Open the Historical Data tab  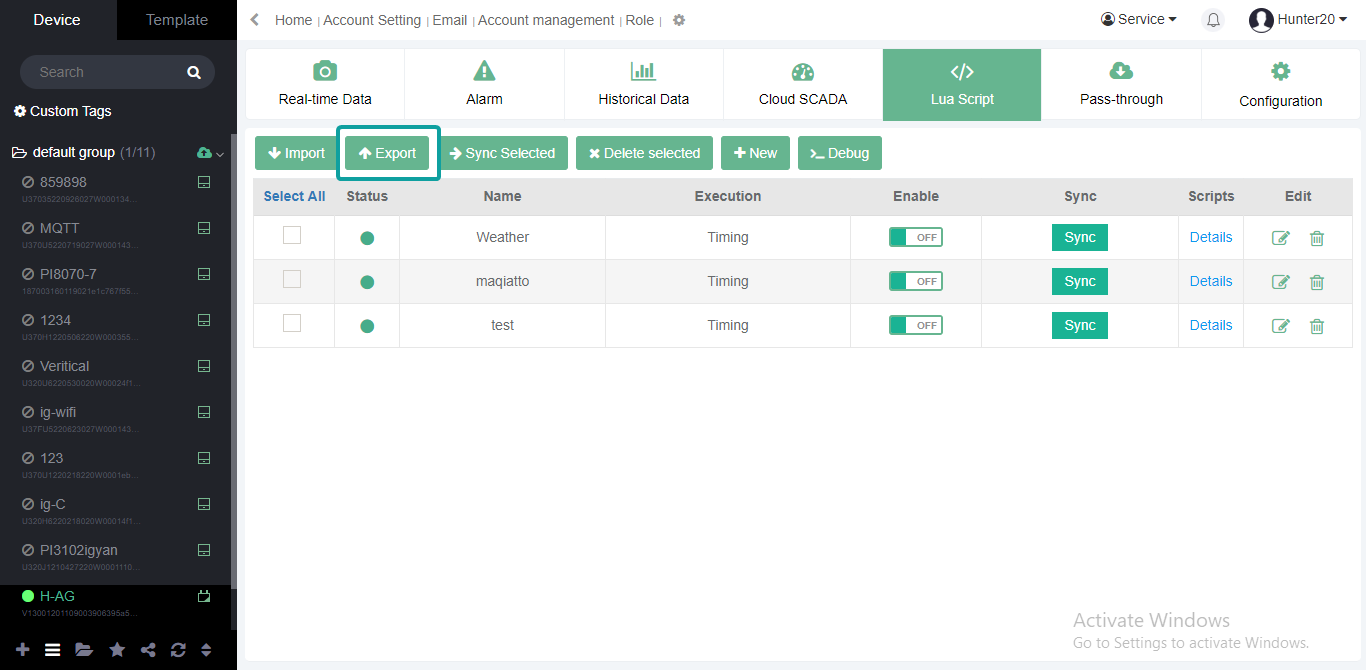(643, 84)
